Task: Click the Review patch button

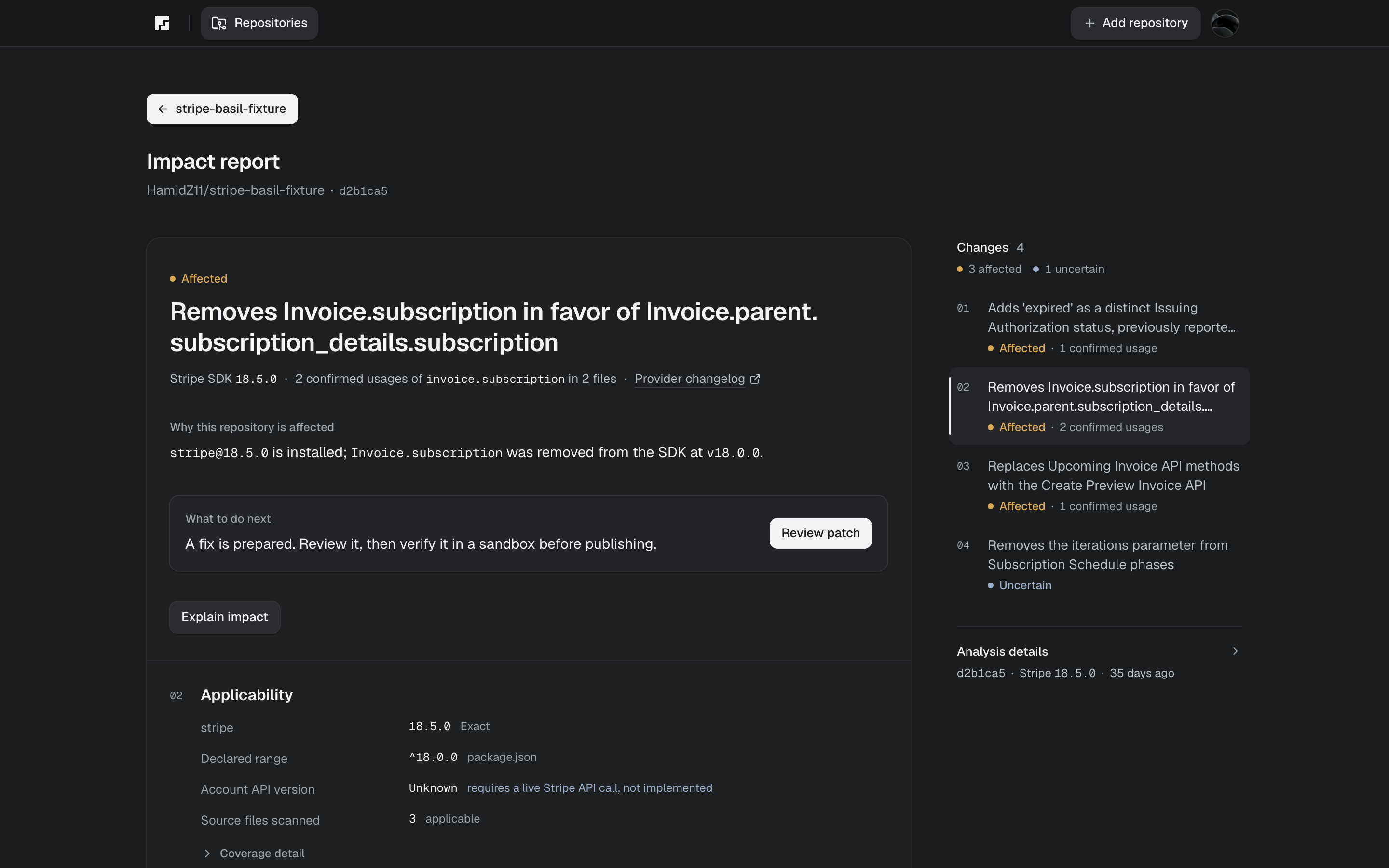Action: (x=820, y=533)
